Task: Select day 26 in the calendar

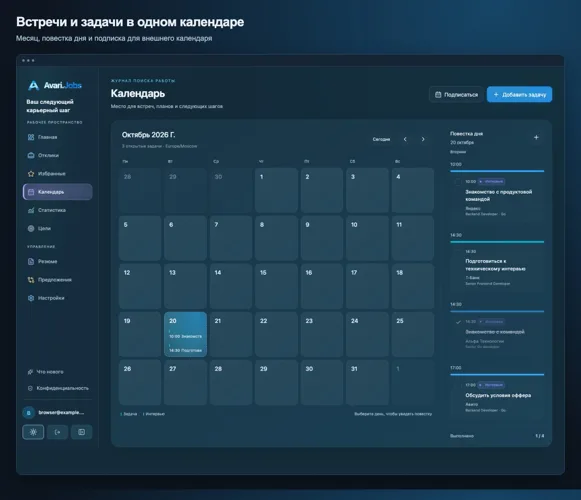Action: (140, 382)
